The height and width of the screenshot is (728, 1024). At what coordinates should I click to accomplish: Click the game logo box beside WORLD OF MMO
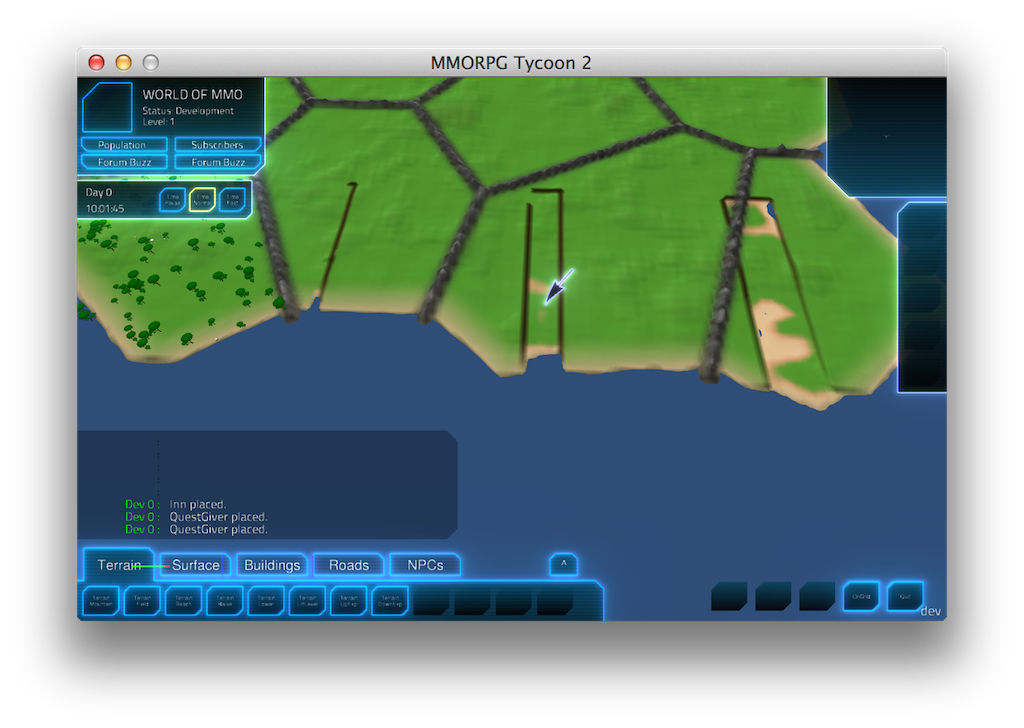pyautogui.click(x=108, y=106)
